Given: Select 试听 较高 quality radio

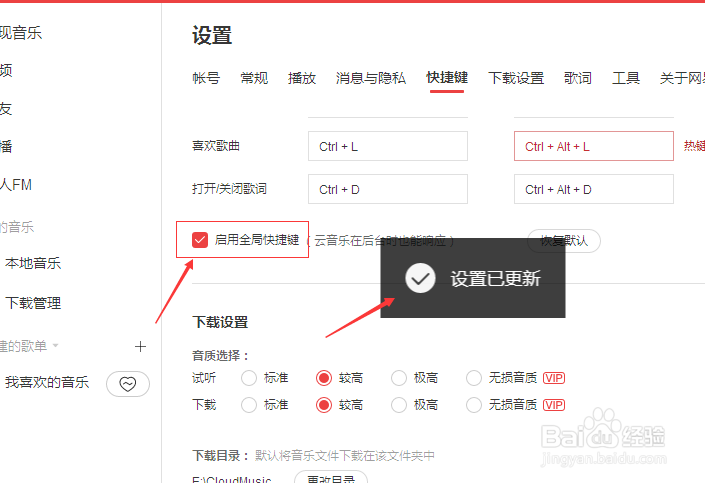Looking at the screenshot, I should click(x=324, y=378).
